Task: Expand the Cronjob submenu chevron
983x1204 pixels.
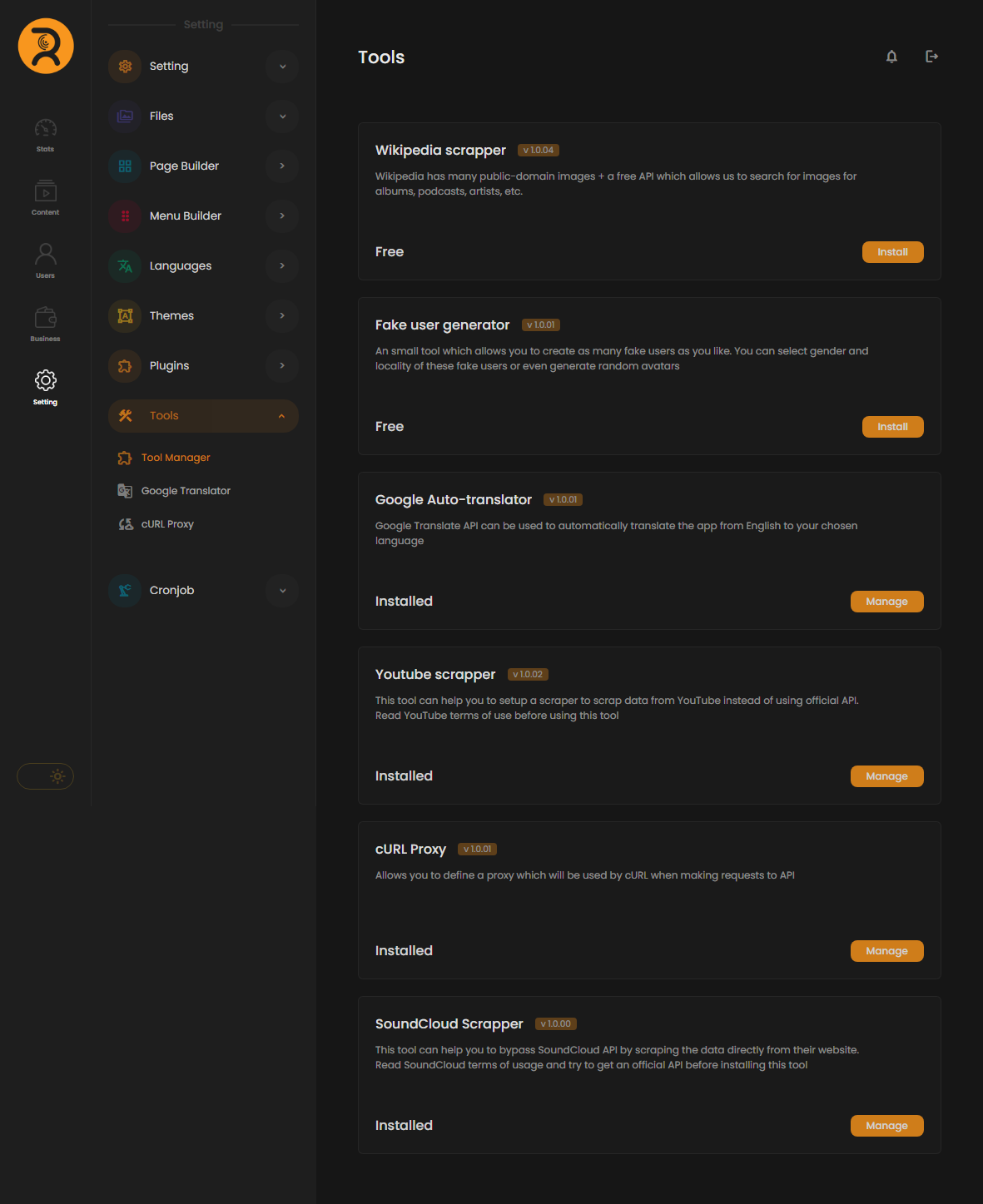Action: (x=282, y=591)
